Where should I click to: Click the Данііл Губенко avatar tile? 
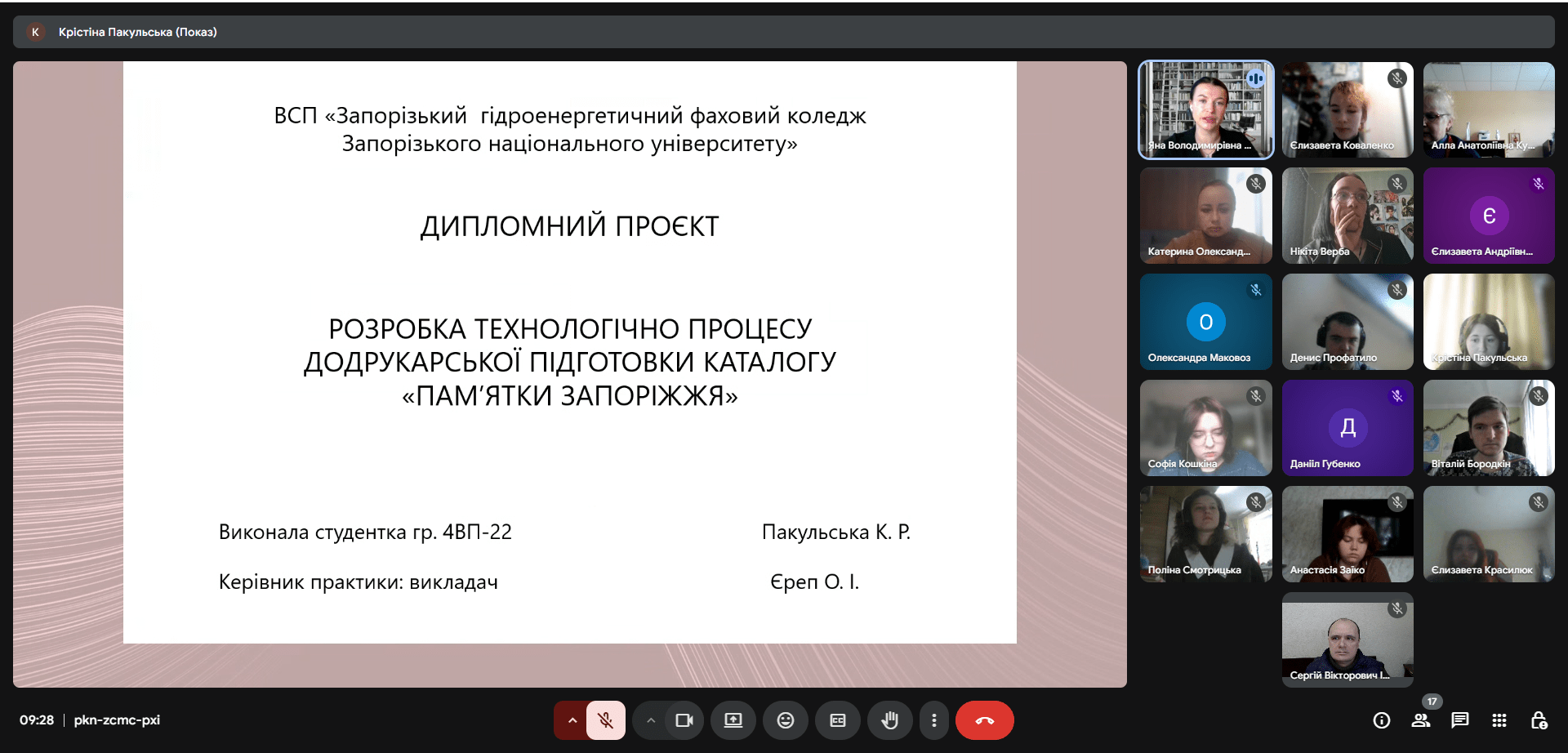click(x=1347, y=428)
